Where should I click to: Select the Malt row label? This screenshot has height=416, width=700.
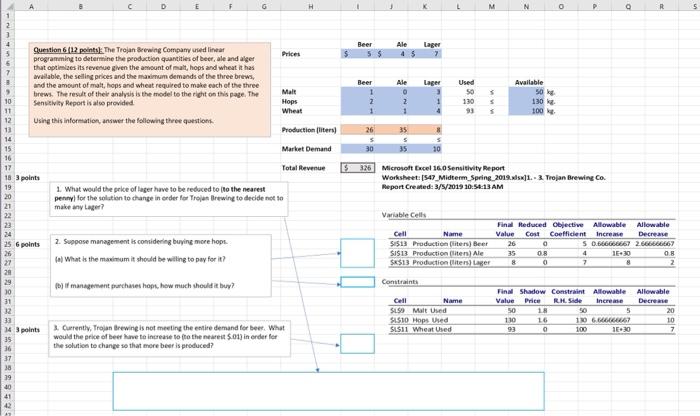tap(289, 92)
